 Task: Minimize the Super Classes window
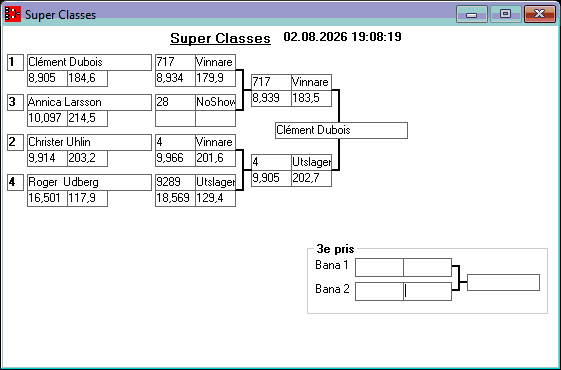pyautogui.click(x=472, y=14)
